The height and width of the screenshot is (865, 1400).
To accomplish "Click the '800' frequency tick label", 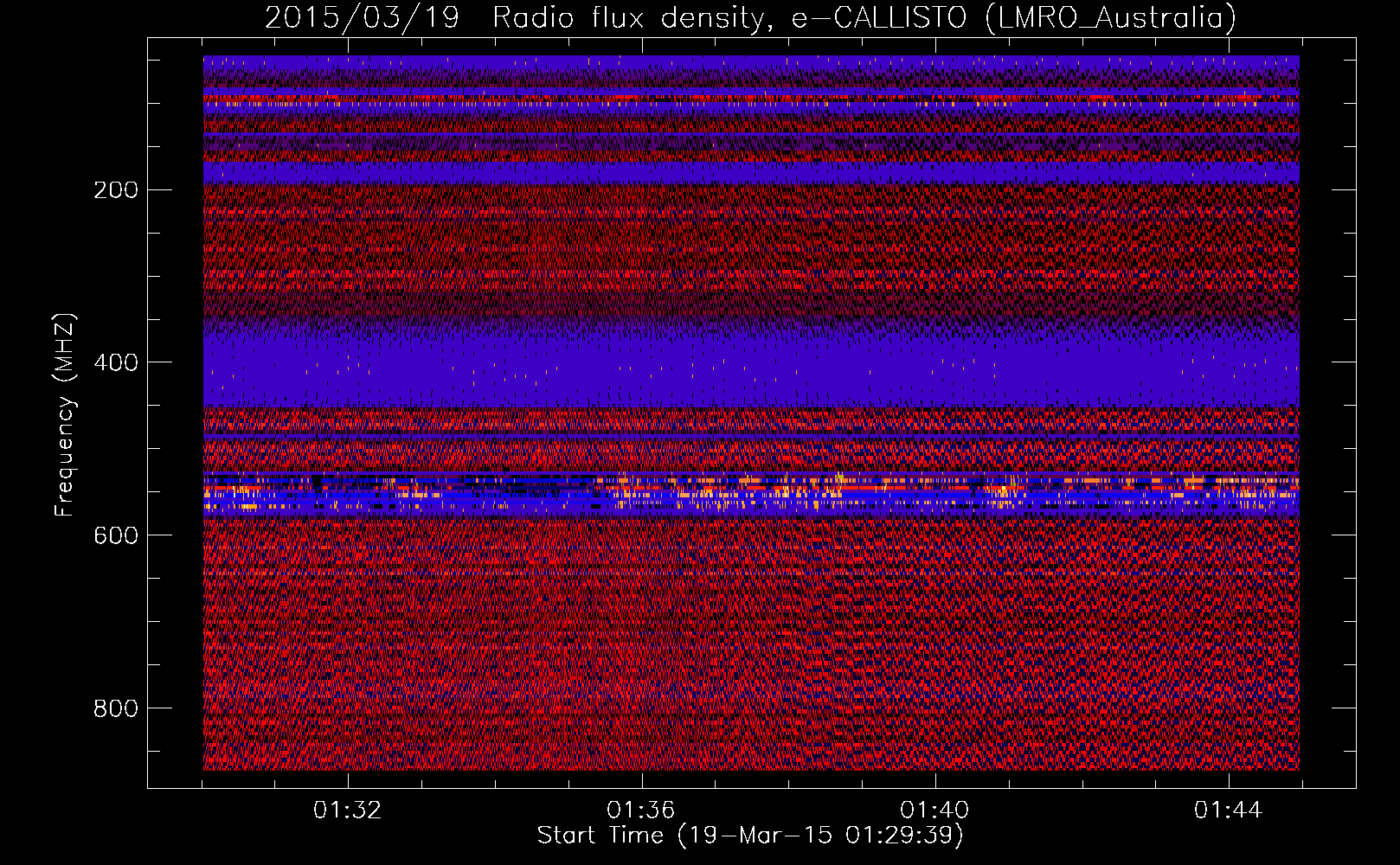I will [116, 709].
